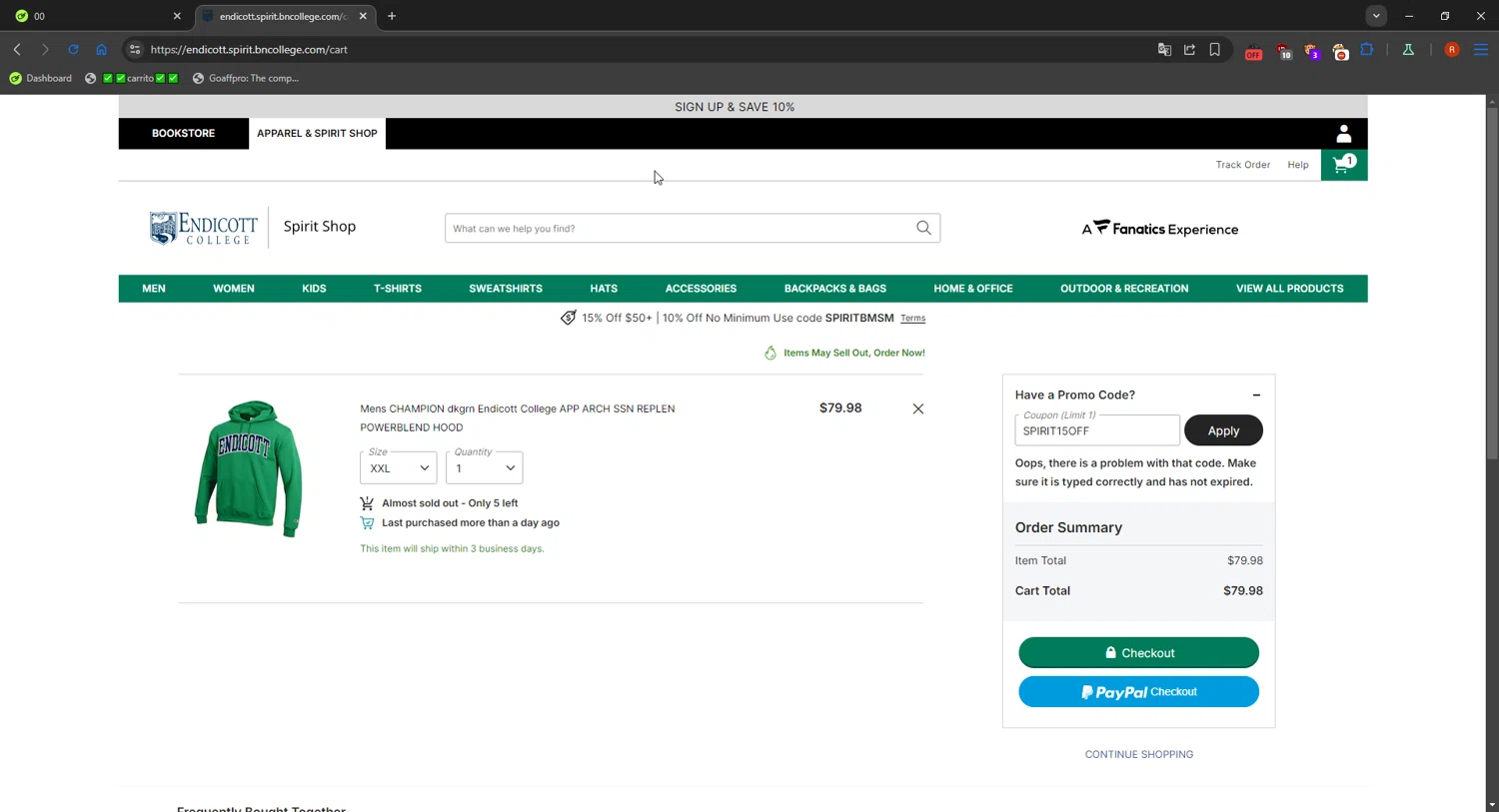Switch to the BOOKSTORE tab

pyautogui.click(x=183, y=133)
